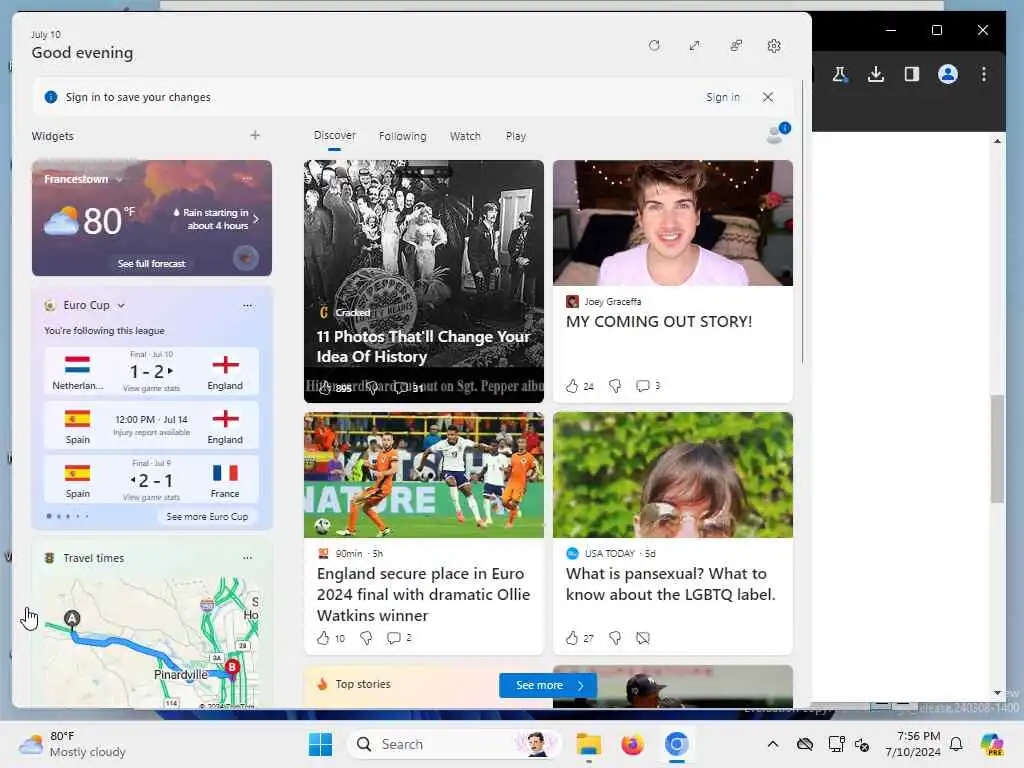The width and height of the screenshot is (1024, 768).
Task: Open Chrome labs flask icon
Action: click(840, 74)
